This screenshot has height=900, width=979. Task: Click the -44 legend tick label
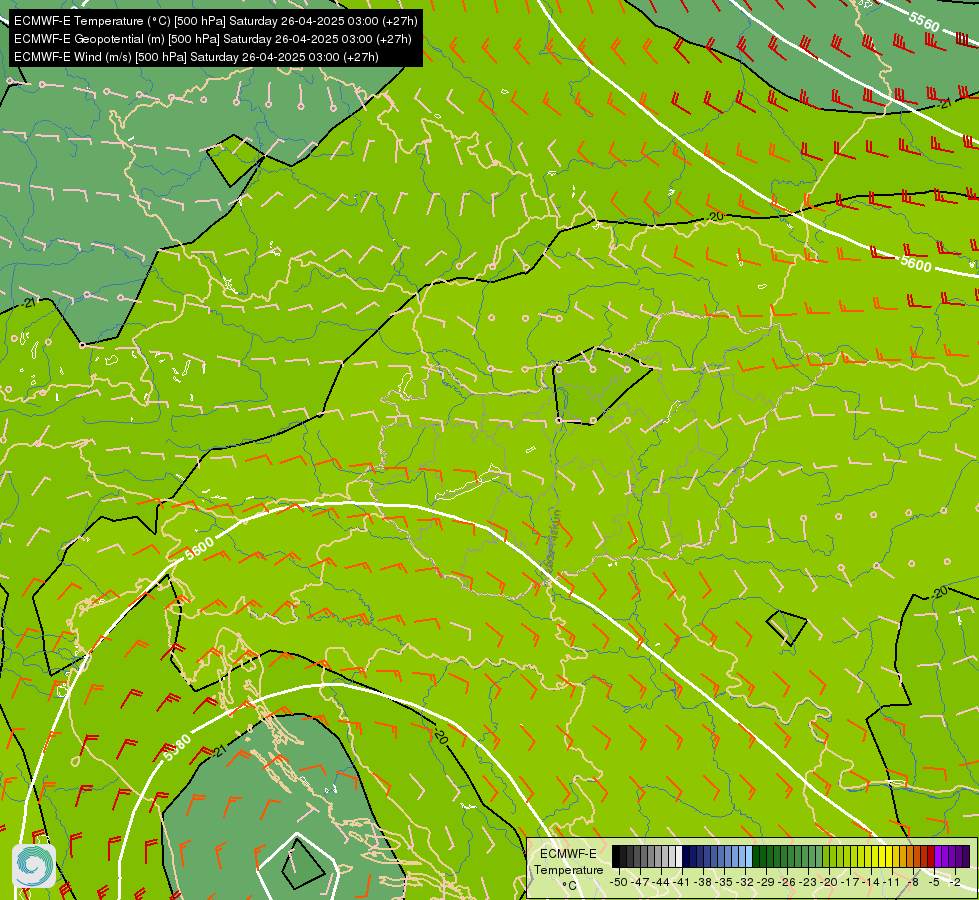(661, 882)
